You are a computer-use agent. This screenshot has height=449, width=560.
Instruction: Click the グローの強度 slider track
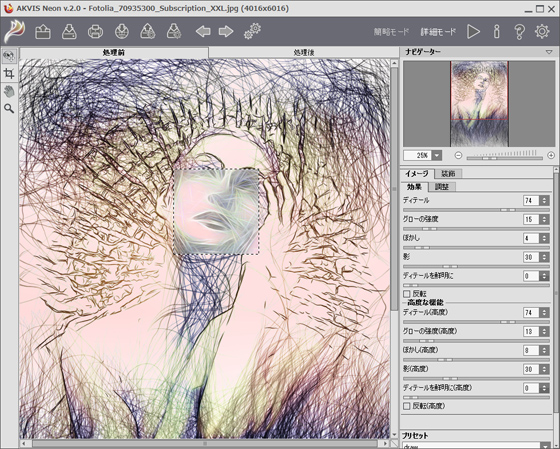point(476,229)
